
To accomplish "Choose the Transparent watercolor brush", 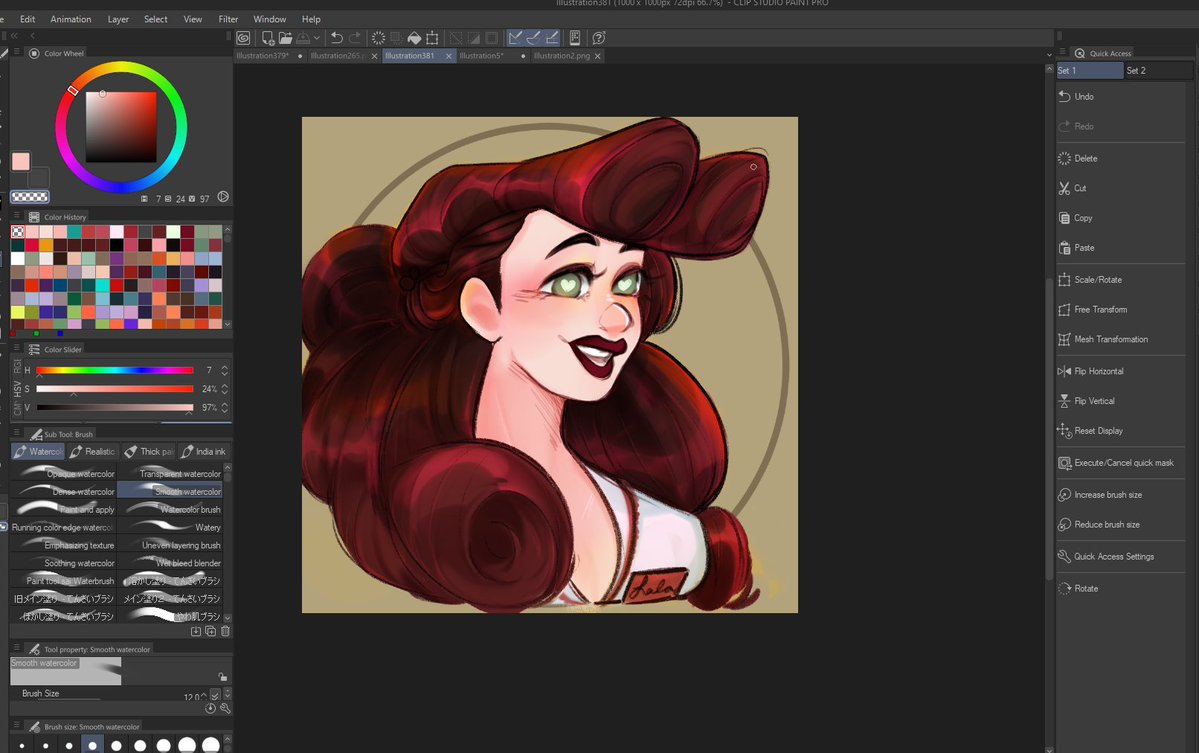I will (x=170, y=473).
